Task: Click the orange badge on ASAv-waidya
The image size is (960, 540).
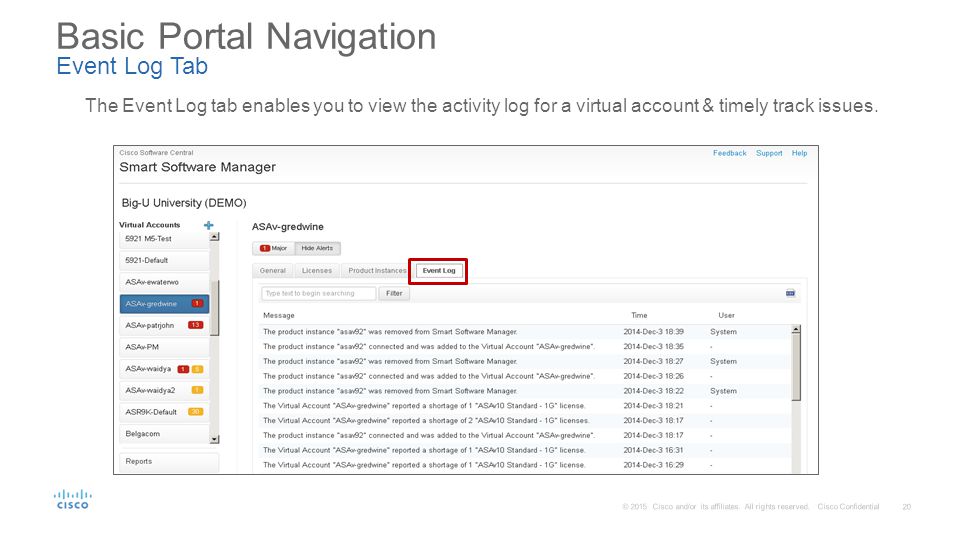Action: click(197, 369)
